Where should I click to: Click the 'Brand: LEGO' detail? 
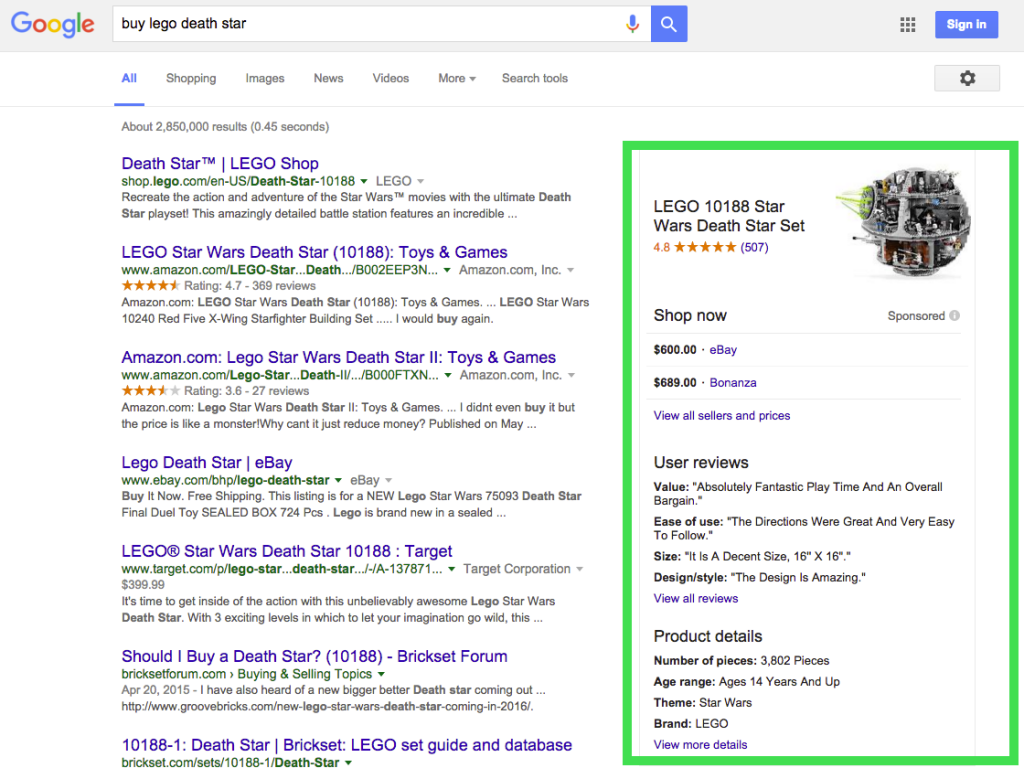pos(691,724)
